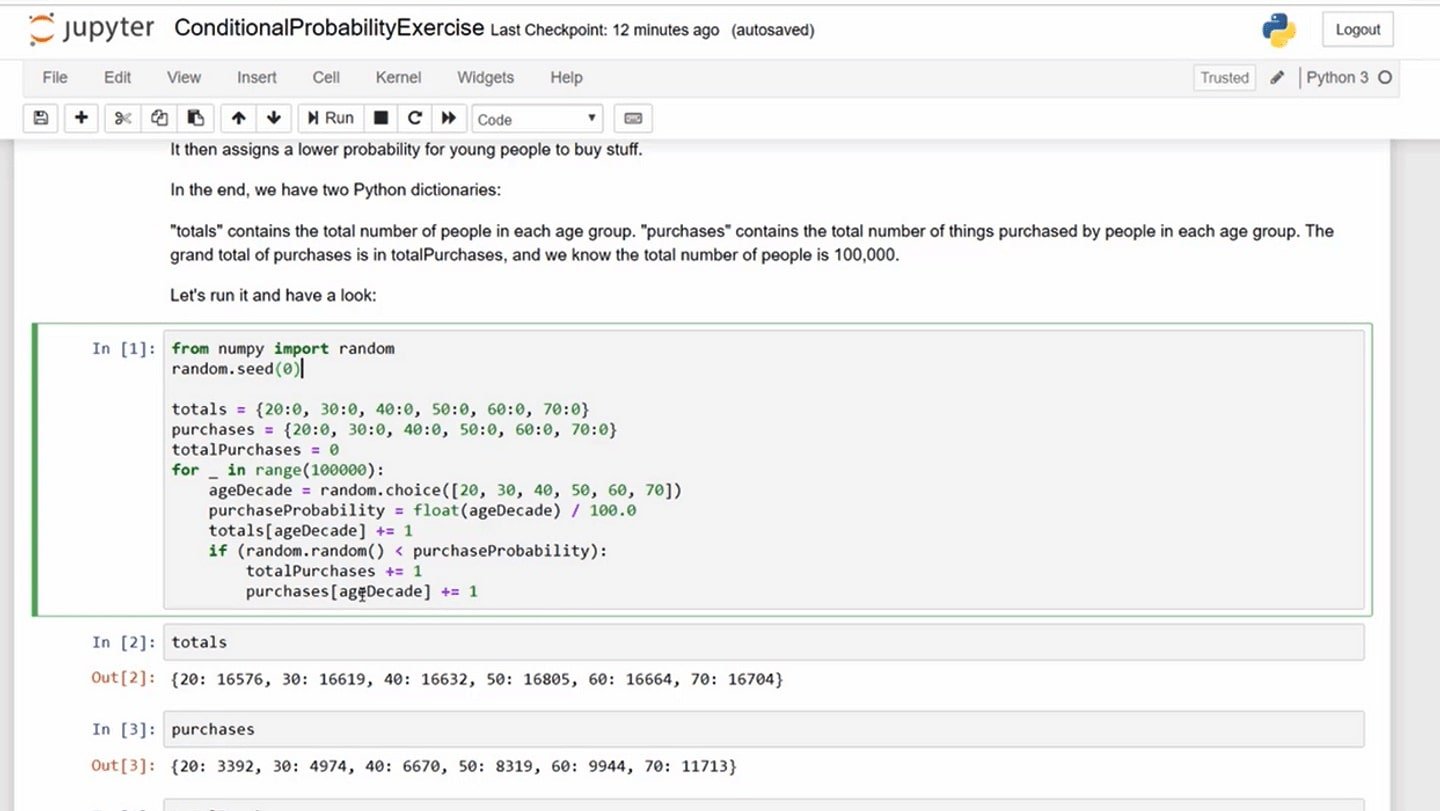Insert a new cell with the plus icon
The image size is (1440, 811).
81,118
